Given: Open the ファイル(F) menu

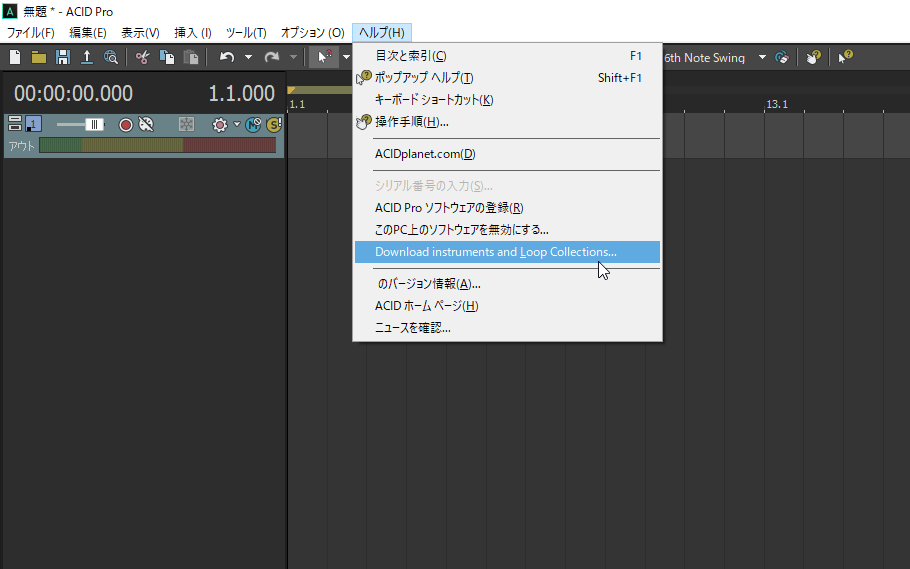Looking at the screenshot, I should 30,33.
